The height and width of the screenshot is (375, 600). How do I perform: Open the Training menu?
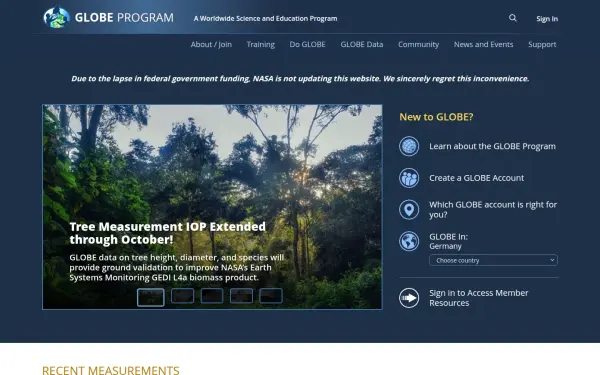[x=261, y=44]
